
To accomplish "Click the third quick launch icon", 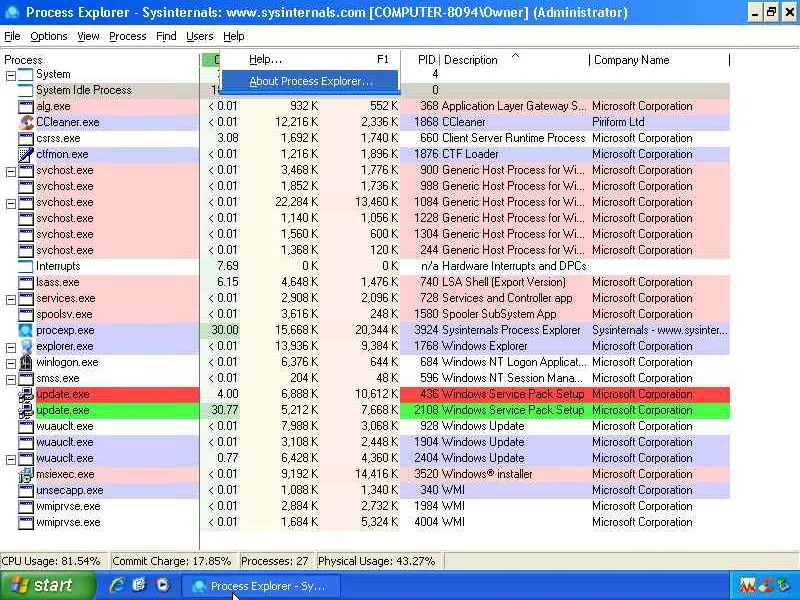I will pos(163,585).
